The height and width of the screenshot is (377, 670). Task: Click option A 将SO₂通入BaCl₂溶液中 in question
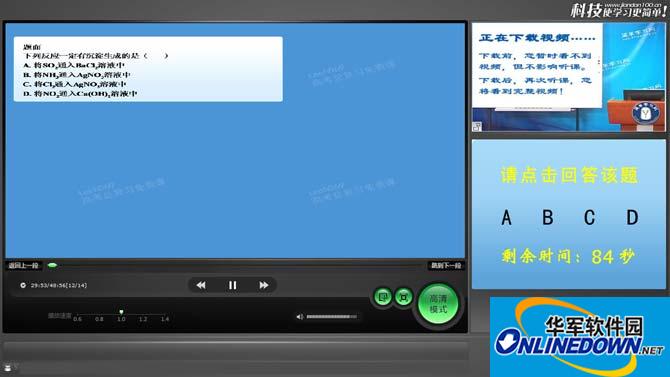tap(73, 65)
